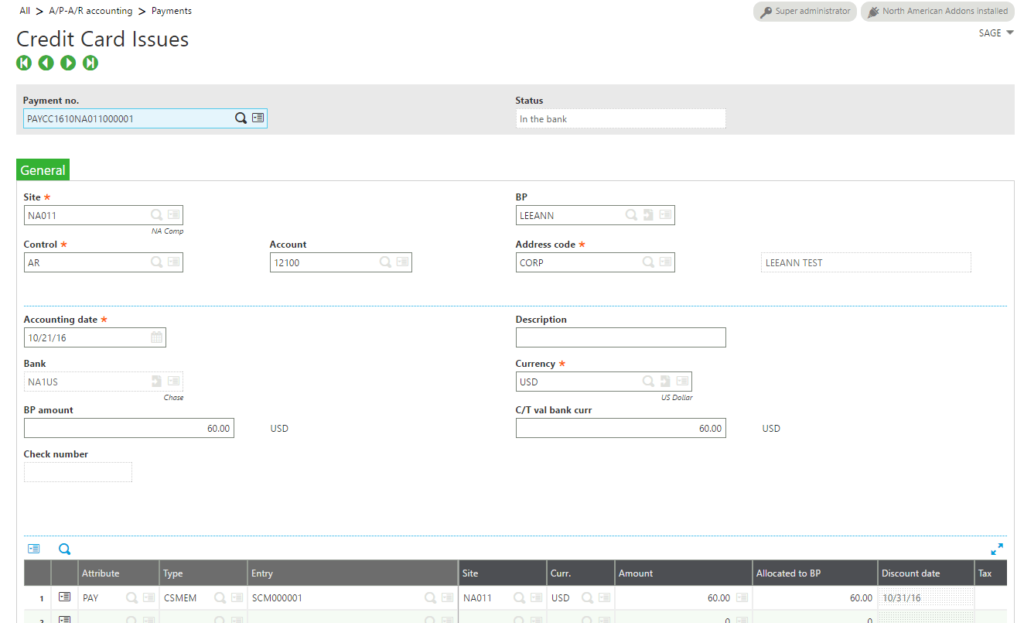Click the All breadcrumb link
Image resolution: width=1024 pixels, height=623 pixels.
pos(25,11)
